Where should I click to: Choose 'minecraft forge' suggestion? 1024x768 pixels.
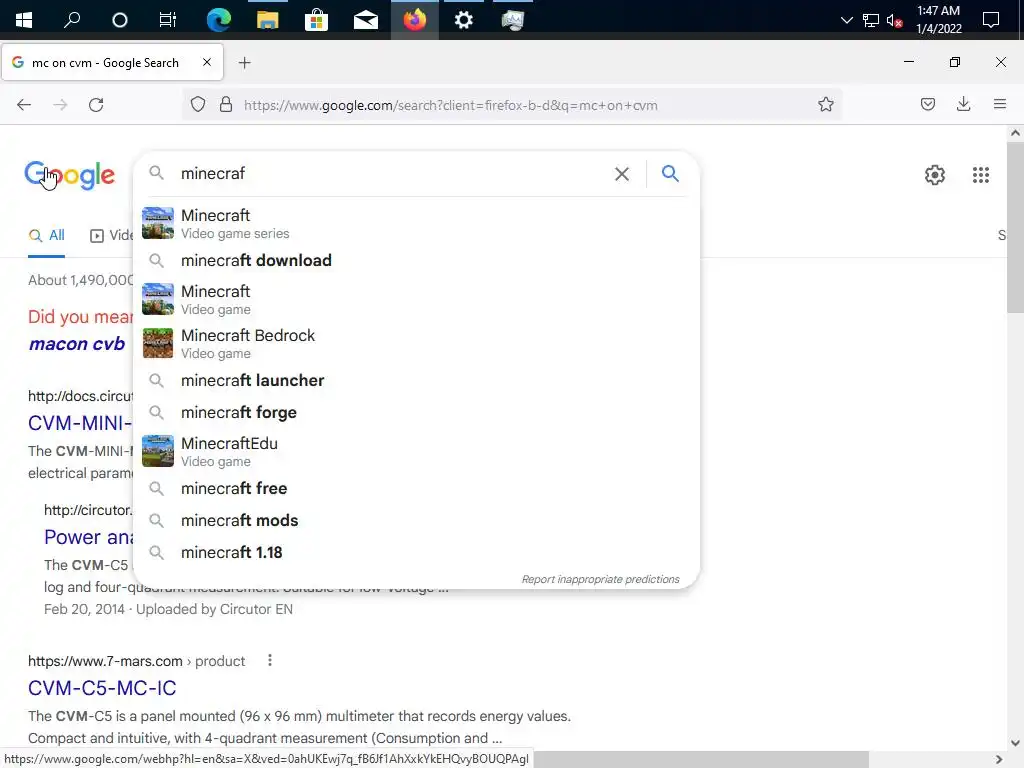(416, 412)
